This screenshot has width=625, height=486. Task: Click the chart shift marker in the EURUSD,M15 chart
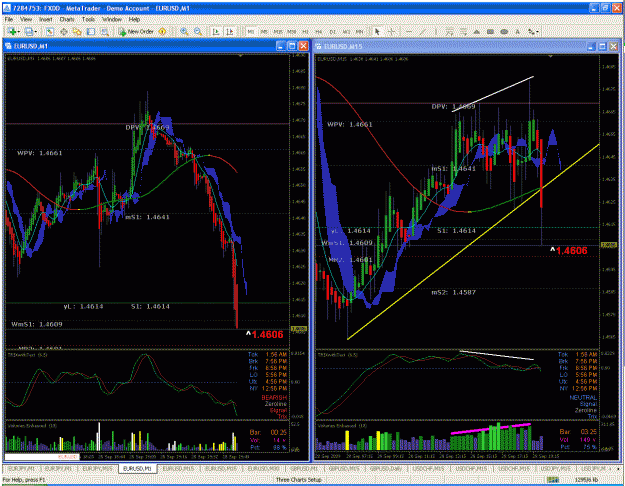550,57
